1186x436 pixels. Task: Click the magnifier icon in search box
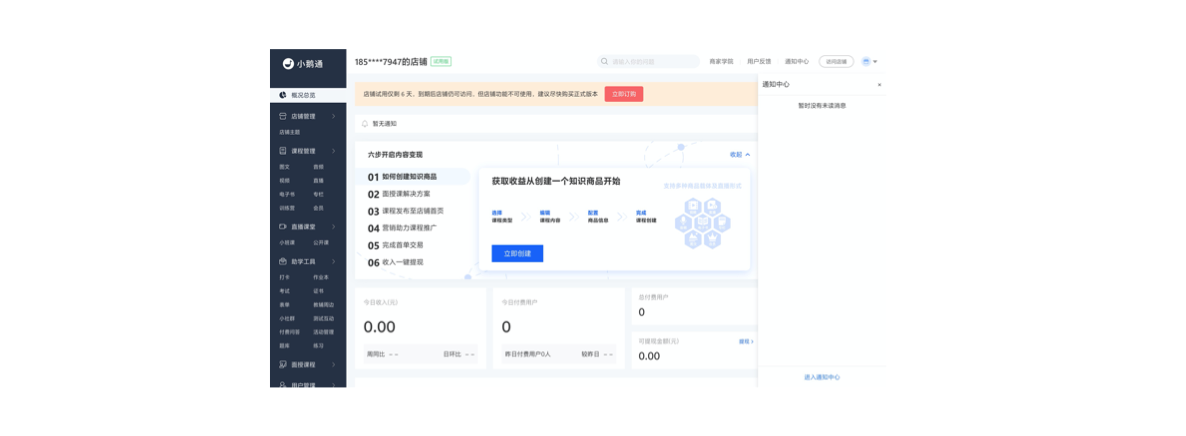604,61
